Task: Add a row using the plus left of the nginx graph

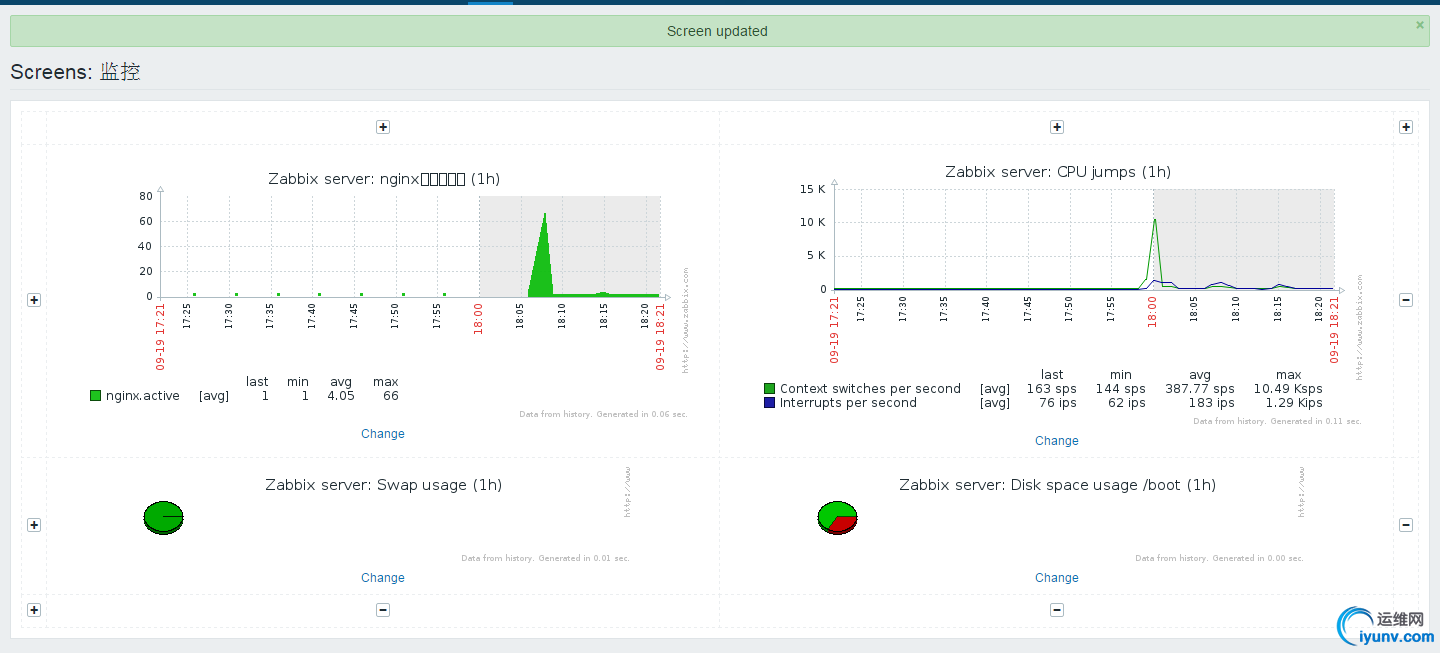Action: coord(34,300)
